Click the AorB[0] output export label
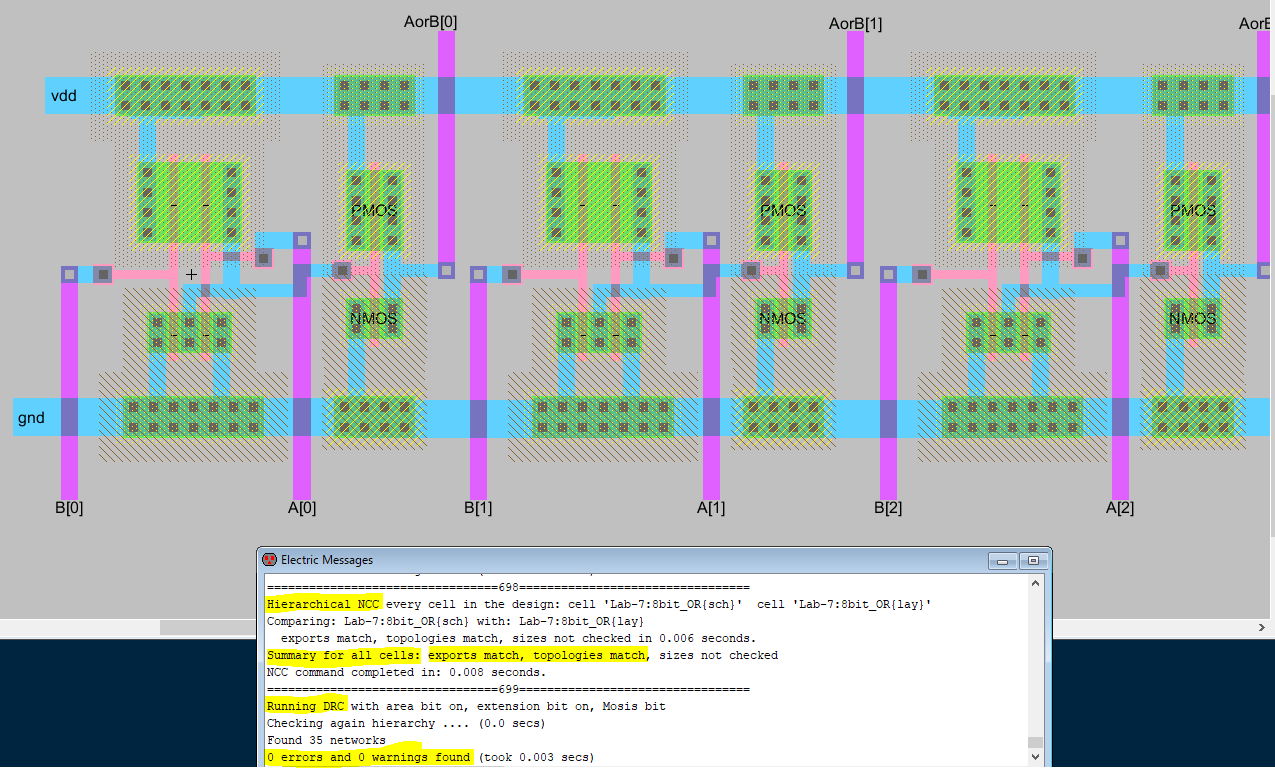Viewport: 1275px width, 768px height. coord(430,21)
